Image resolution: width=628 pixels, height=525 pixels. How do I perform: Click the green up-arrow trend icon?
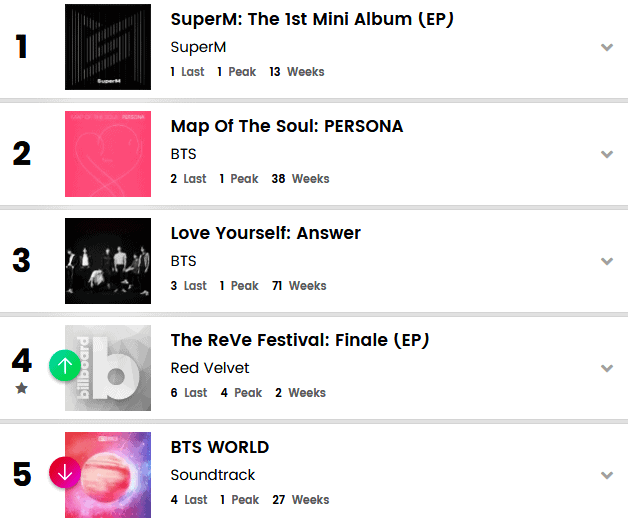click(x=65, y=365)
